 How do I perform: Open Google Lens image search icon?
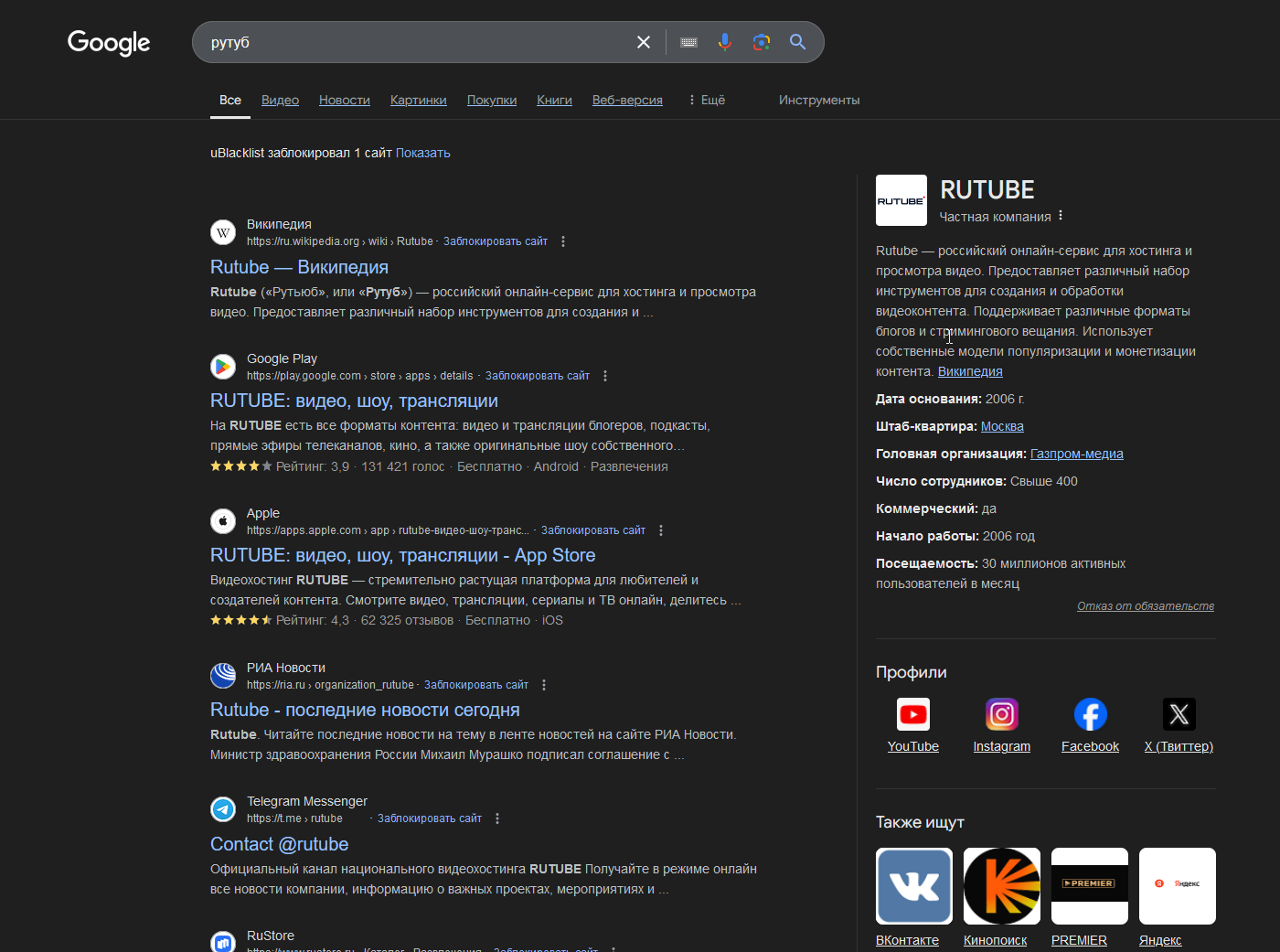coord(762,42)
